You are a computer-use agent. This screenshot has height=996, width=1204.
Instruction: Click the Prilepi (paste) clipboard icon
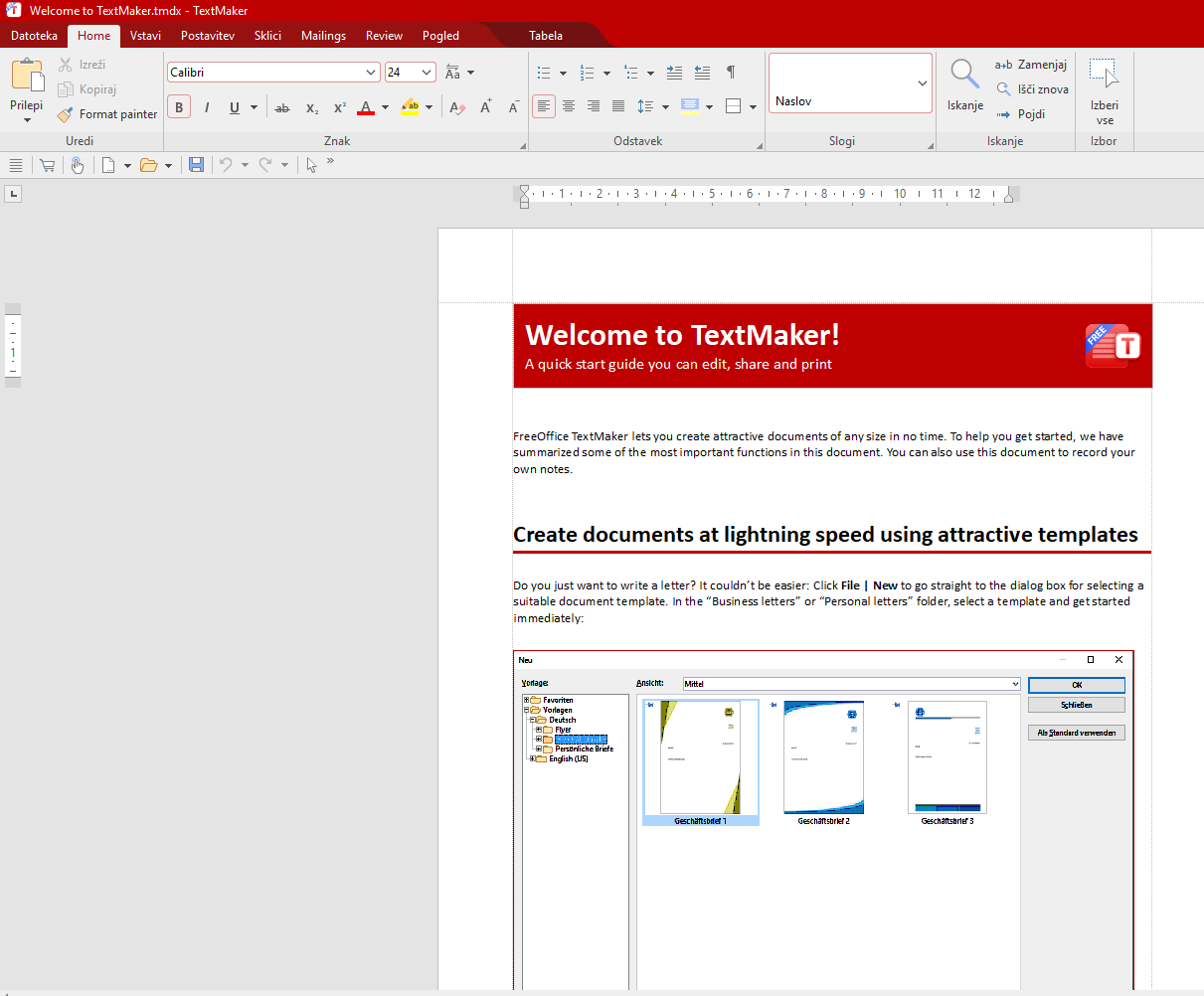point(27,76)
